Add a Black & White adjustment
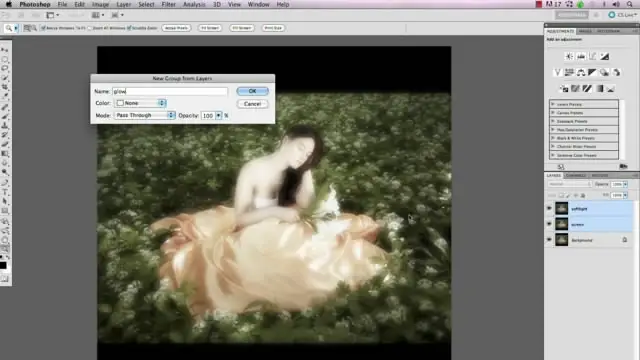This screenshot has height=360, width=640. coord(592,73)
